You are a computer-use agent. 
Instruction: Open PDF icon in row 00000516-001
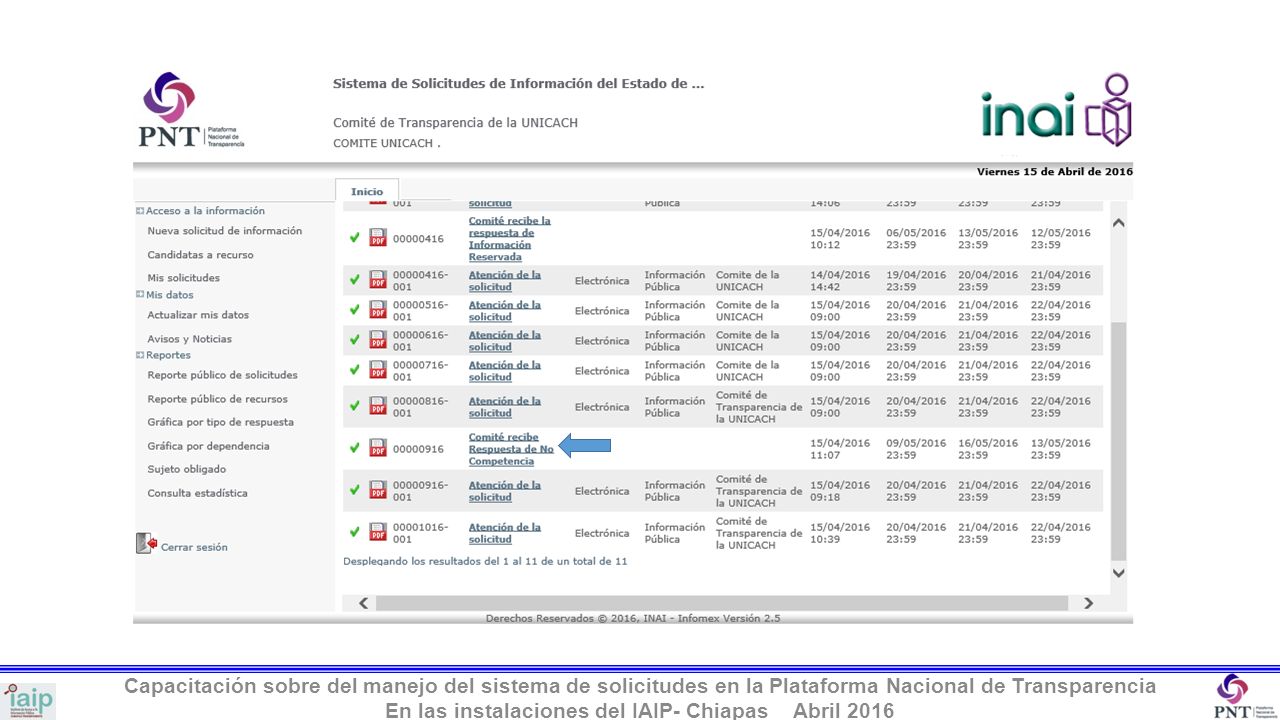(378, 310)
